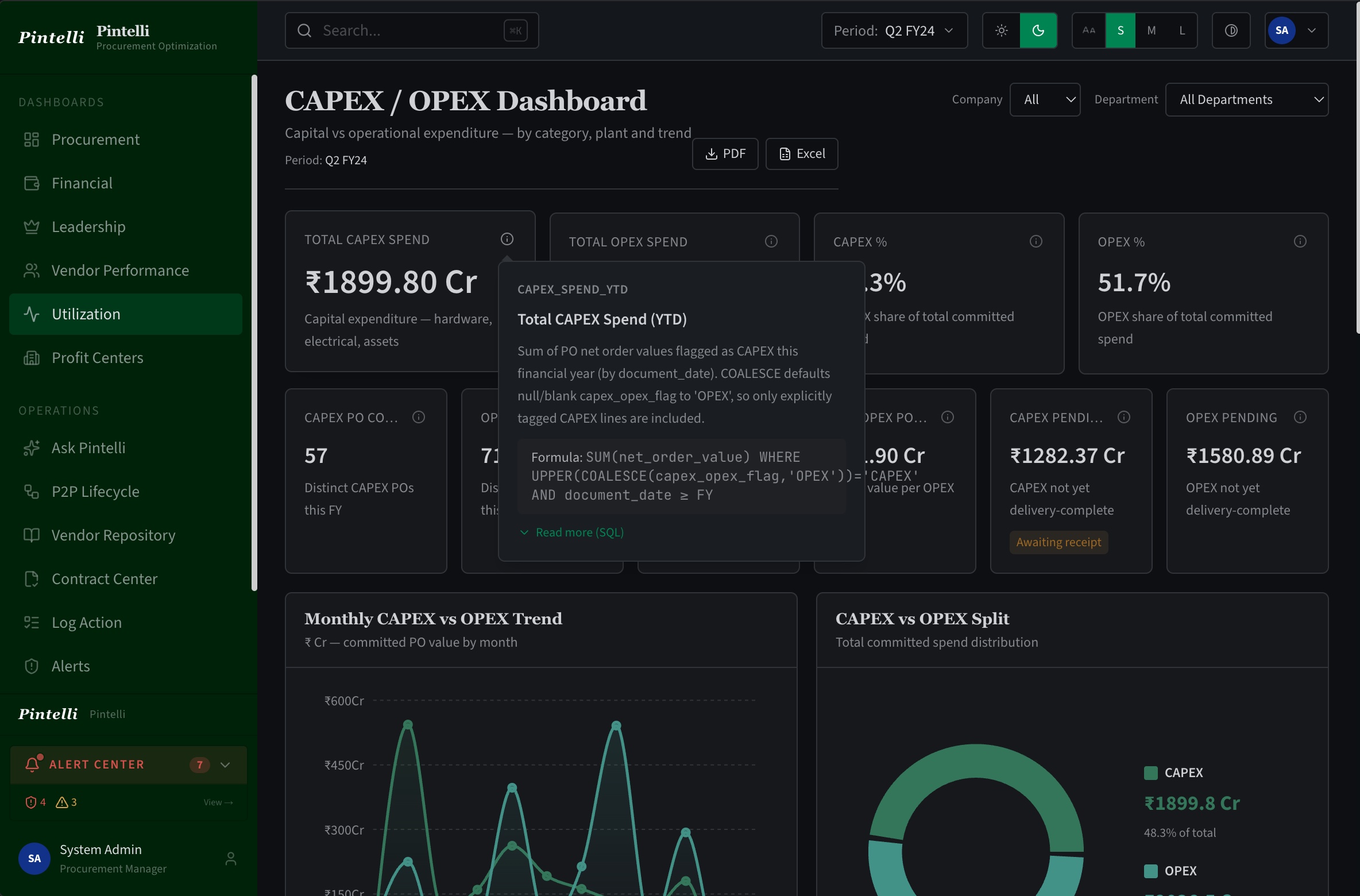Click the sidebar vertical scrollbar
1360x896 pixels.
point(254,333)
